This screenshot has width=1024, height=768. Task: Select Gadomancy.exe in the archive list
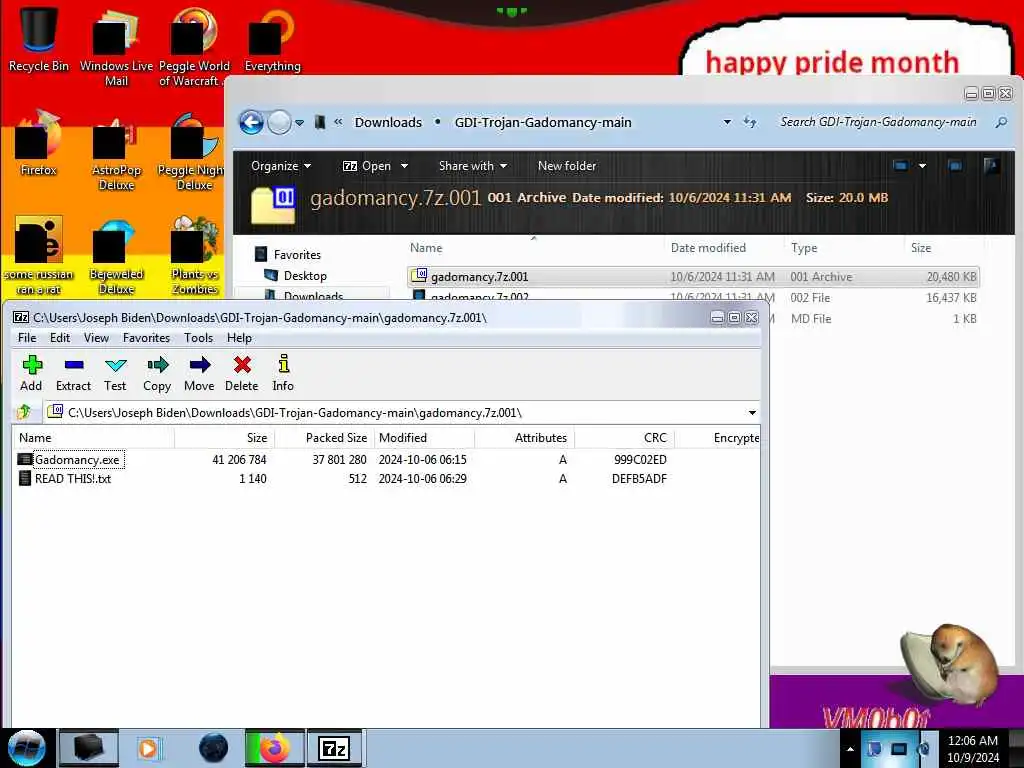click(x=77, y=460)
